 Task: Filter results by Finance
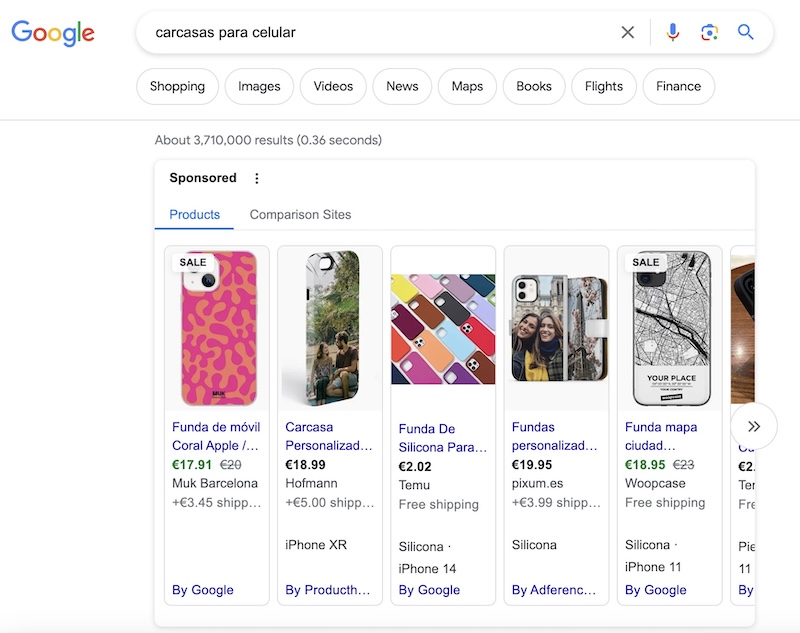(x=678, y=86)
